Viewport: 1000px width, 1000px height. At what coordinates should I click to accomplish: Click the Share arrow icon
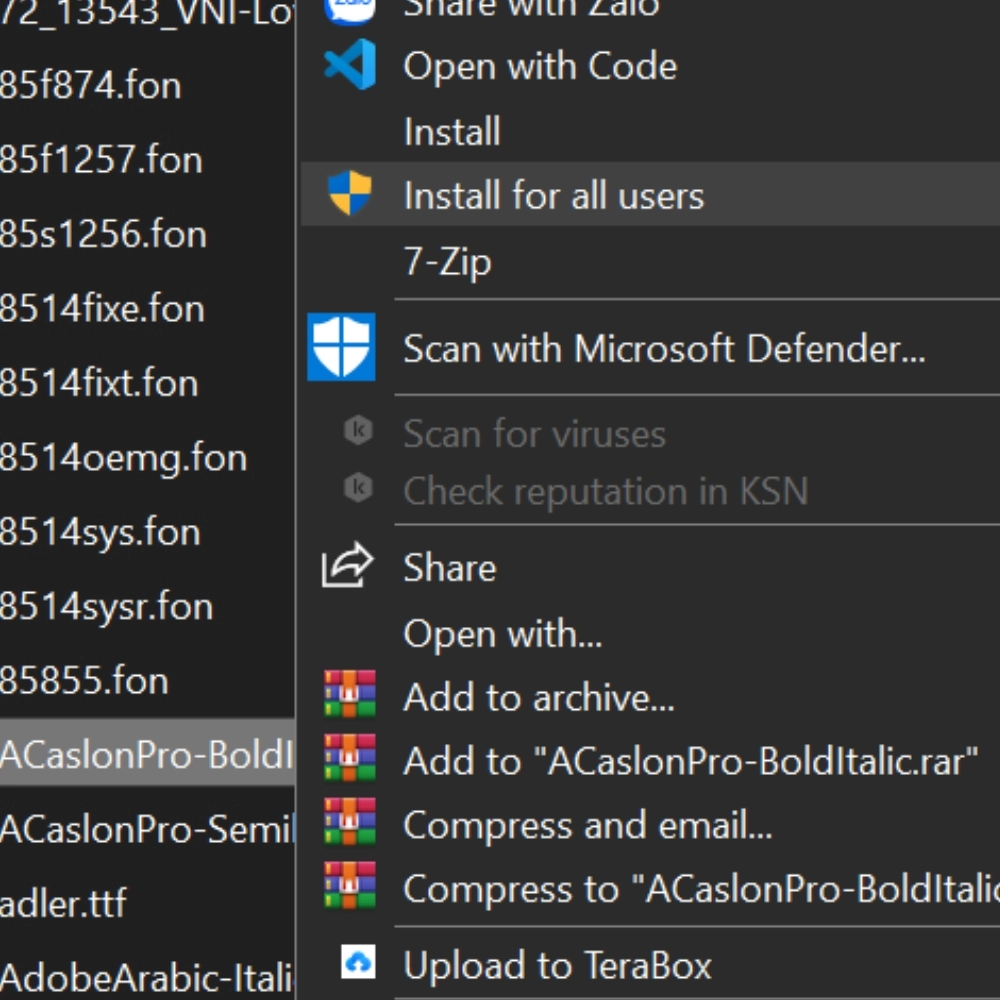[x=347, y=565]
